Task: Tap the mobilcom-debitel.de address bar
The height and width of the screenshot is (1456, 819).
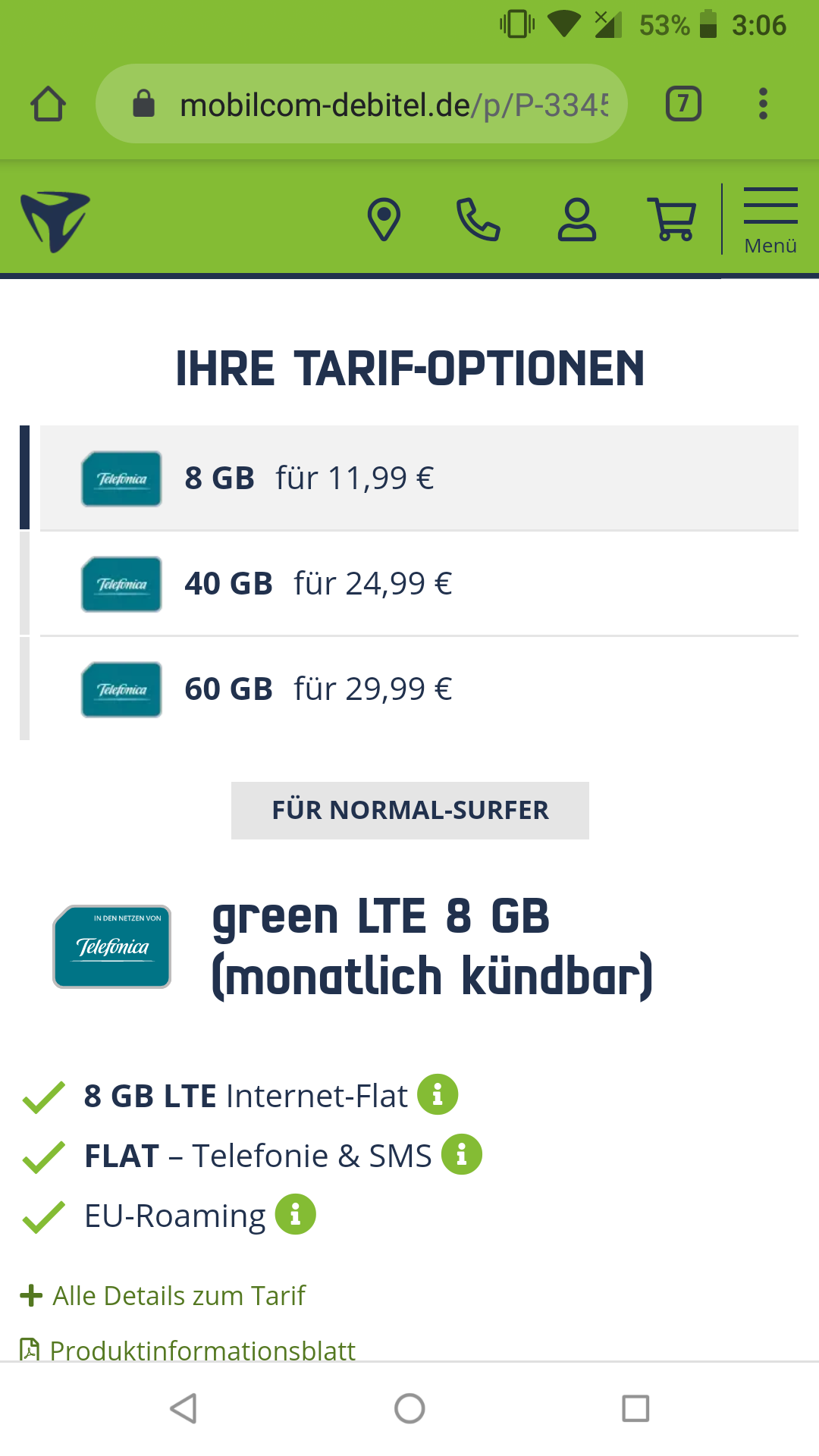Action: pyautogui.click(x=362, y=104)
